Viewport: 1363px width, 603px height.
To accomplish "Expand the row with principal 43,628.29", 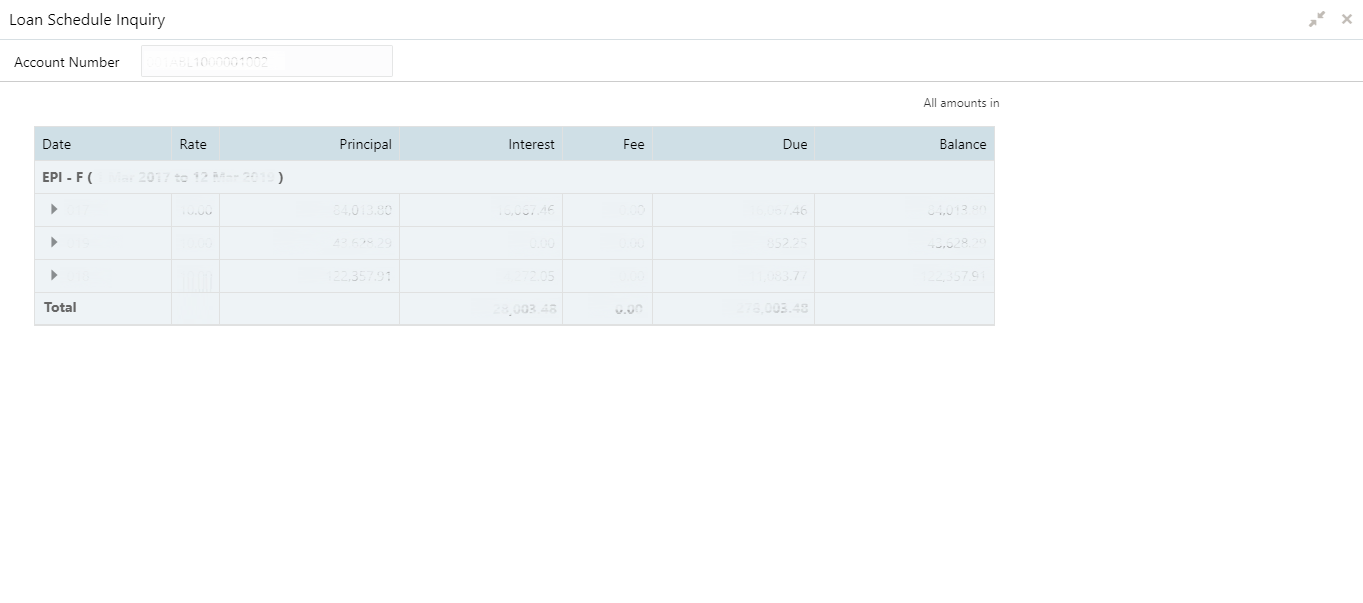I will [54, 242].
